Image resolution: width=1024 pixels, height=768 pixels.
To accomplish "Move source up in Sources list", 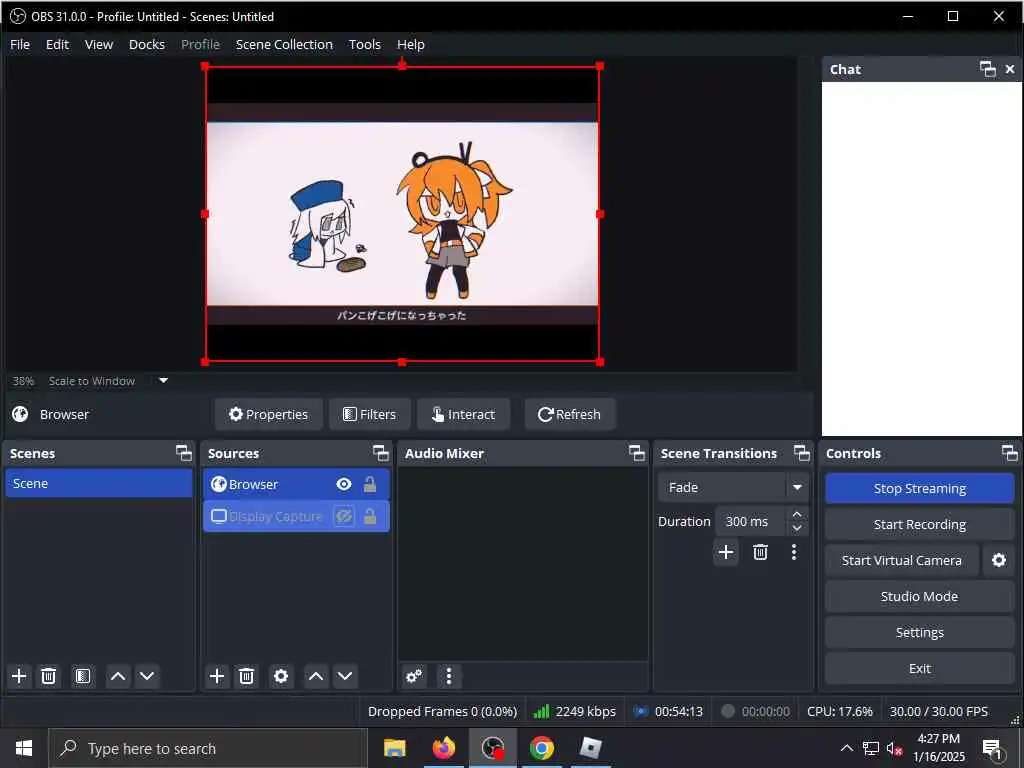I will pos(316,676).
